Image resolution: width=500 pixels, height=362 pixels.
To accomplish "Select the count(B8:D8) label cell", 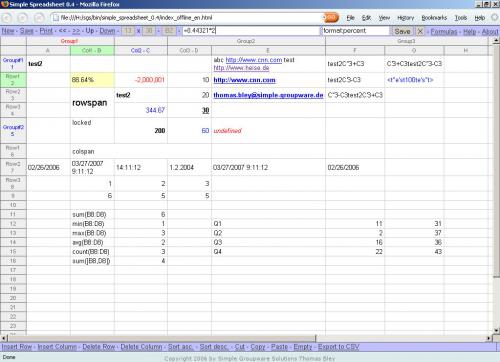I will tap(92, 252).
